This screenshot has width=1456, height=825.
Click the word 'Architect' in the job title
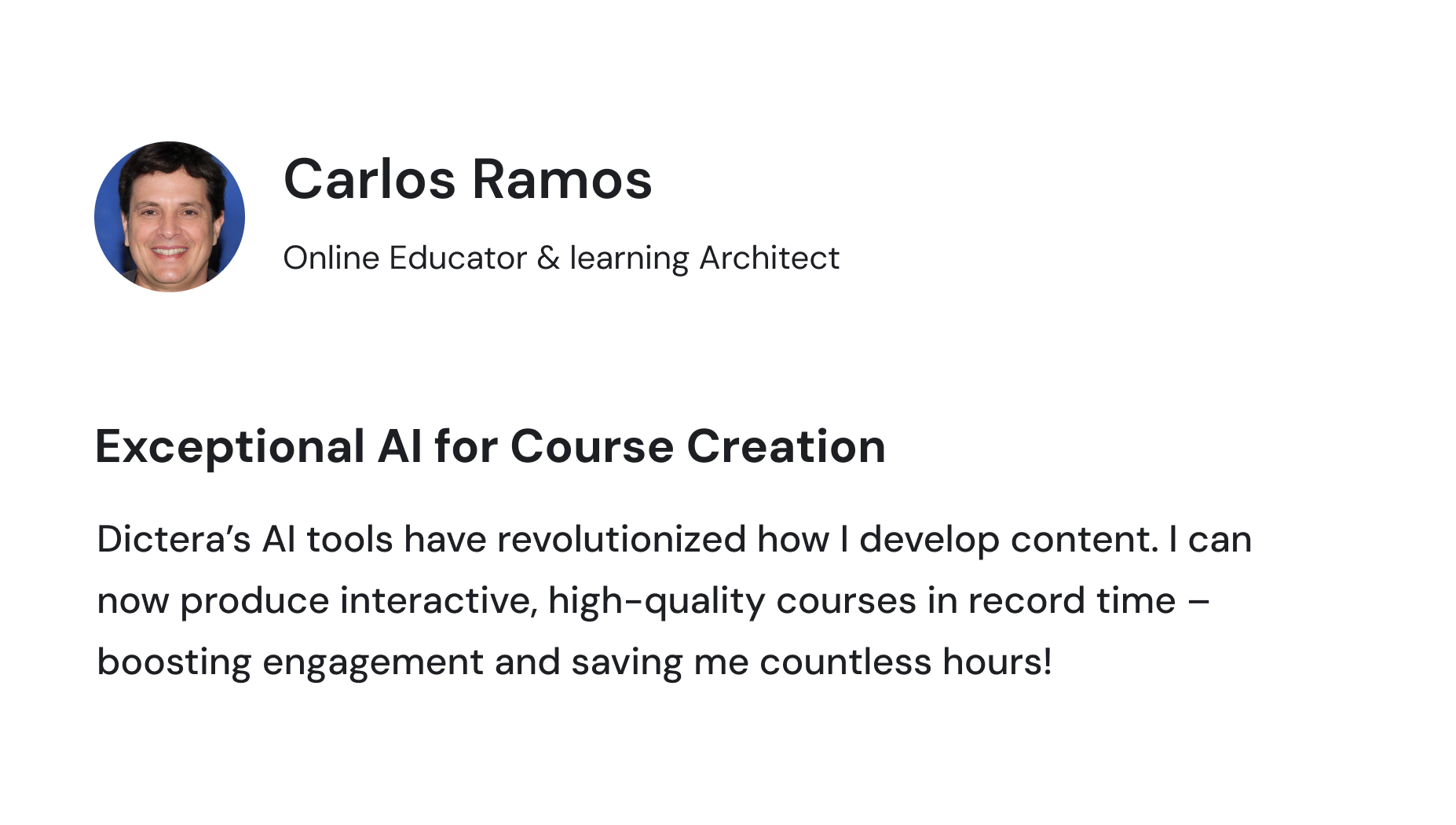point(769,258)
